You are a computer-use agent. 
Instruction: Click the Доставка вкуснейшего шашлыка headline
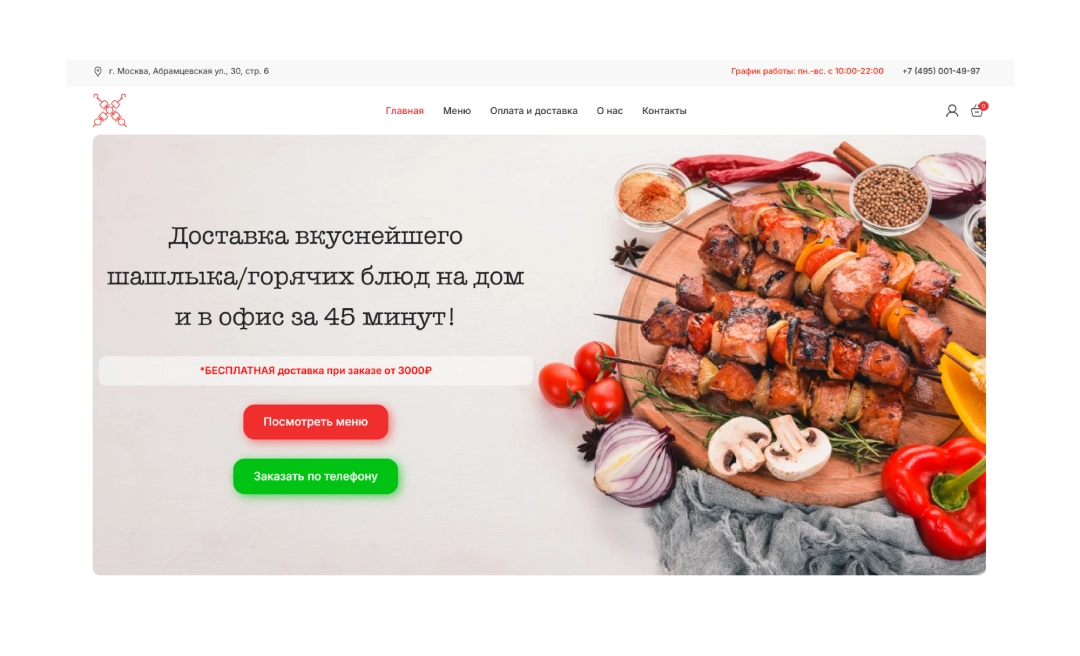coord(315,276)
